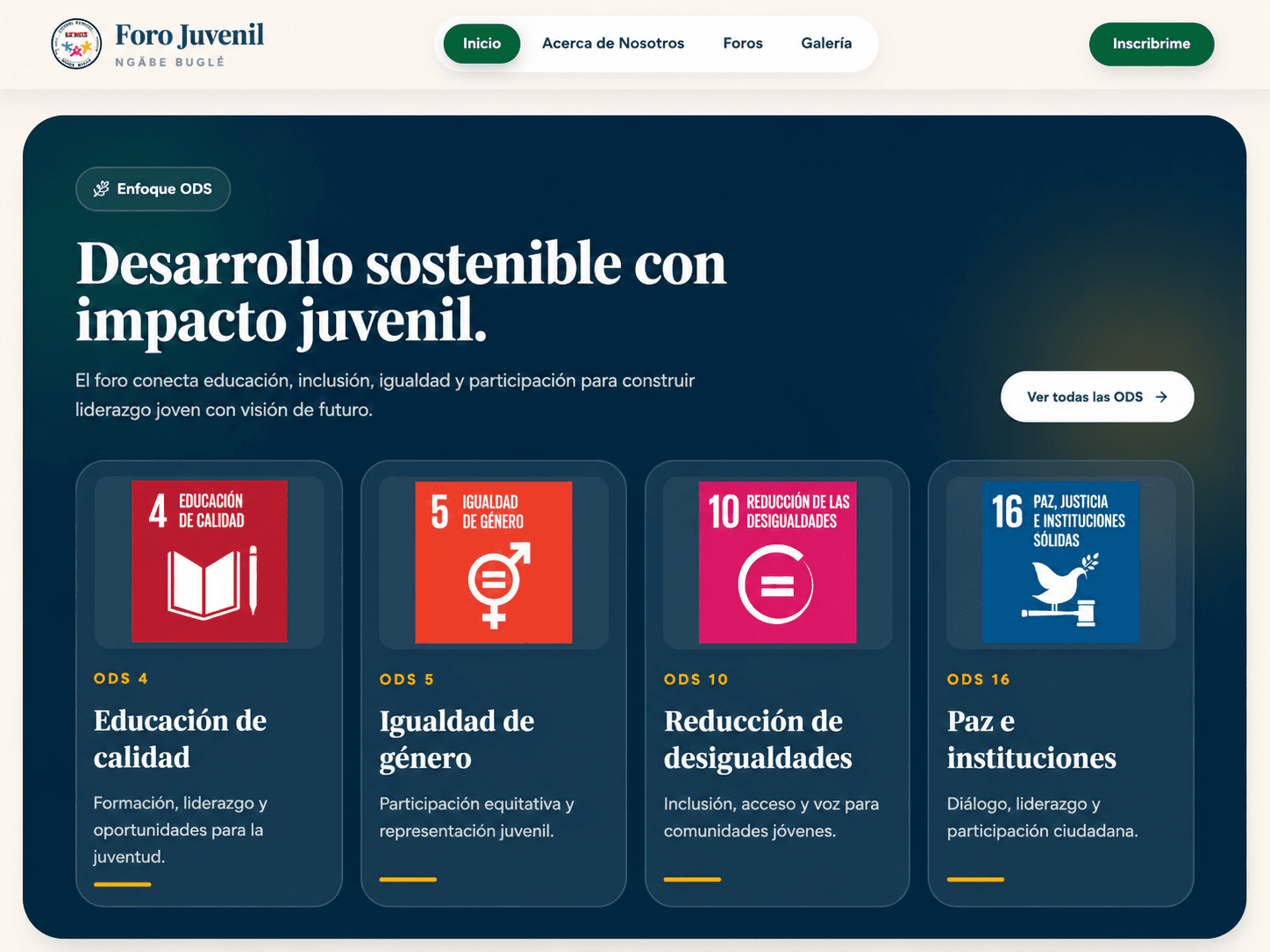Click the Enfoque ODS badge

click(x=153, y=188)
